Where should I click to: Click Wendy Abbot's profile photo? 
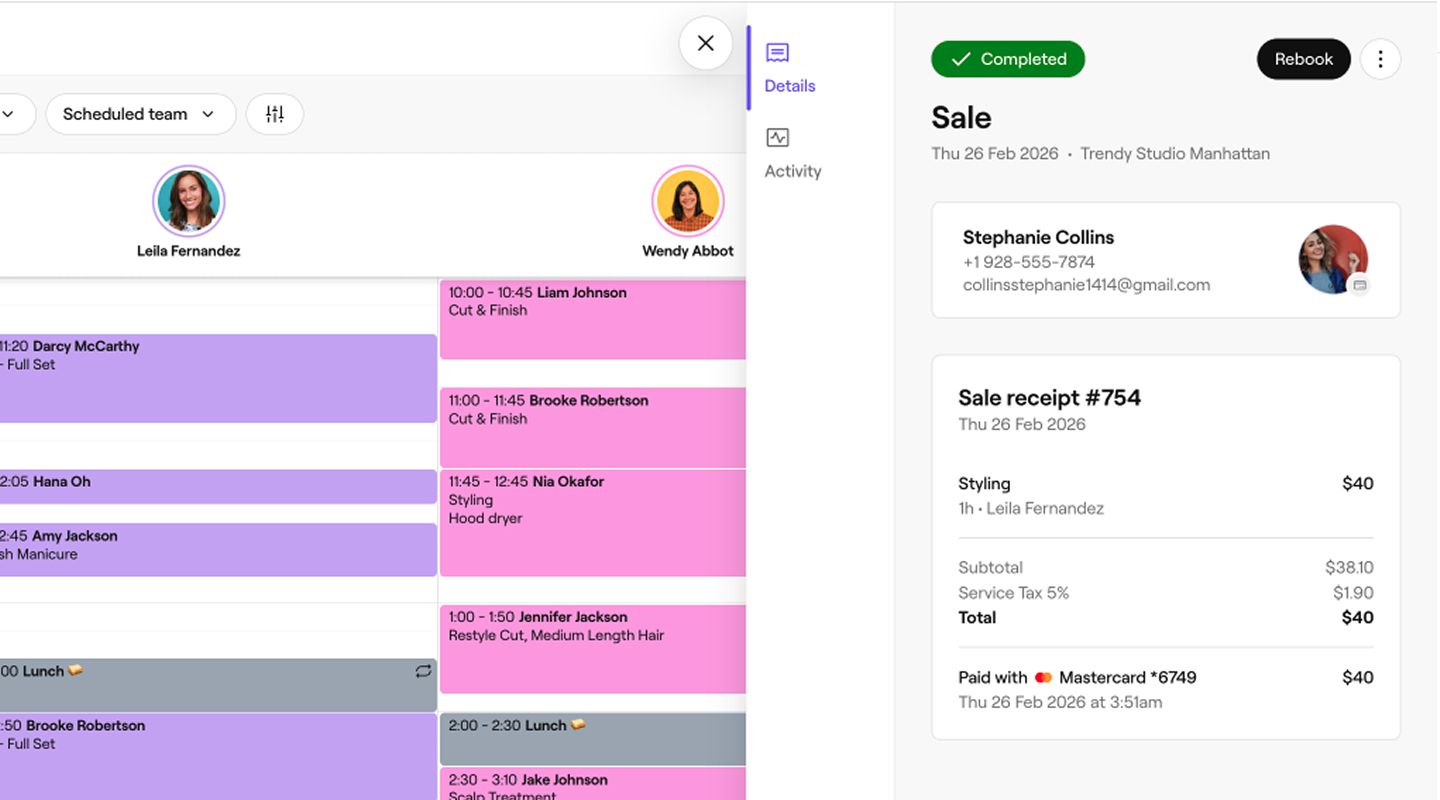pos(688,201)
